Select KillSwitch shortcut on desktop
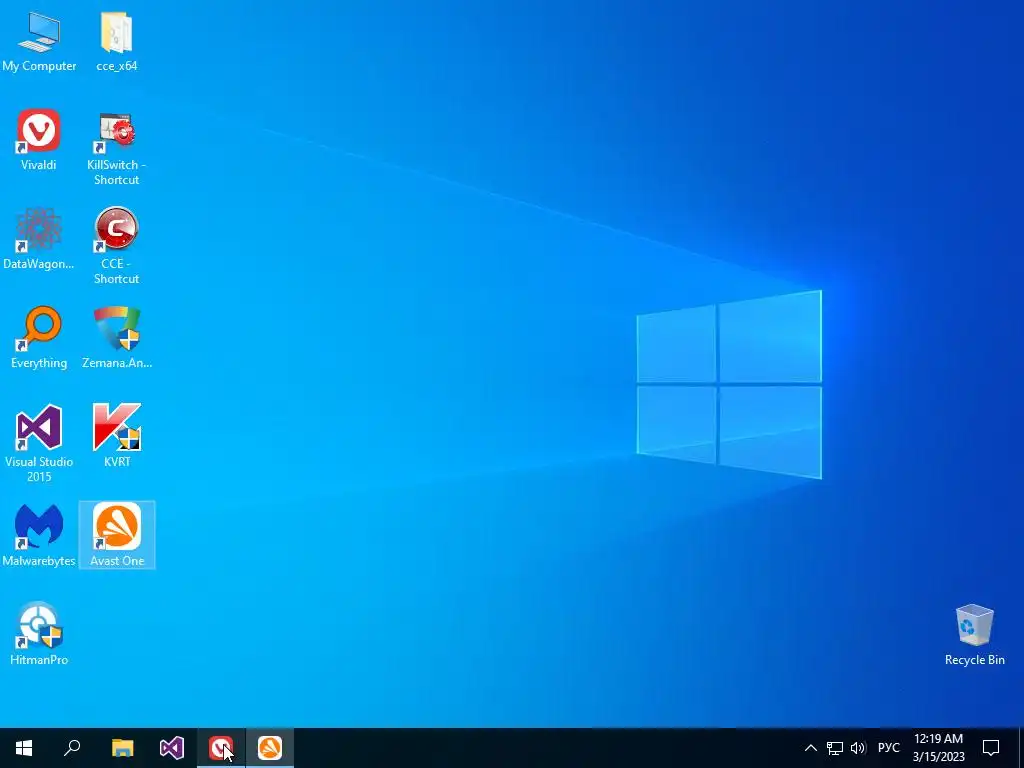The width and height of the screenshot is (1024, 768). [x=116, y=148]
